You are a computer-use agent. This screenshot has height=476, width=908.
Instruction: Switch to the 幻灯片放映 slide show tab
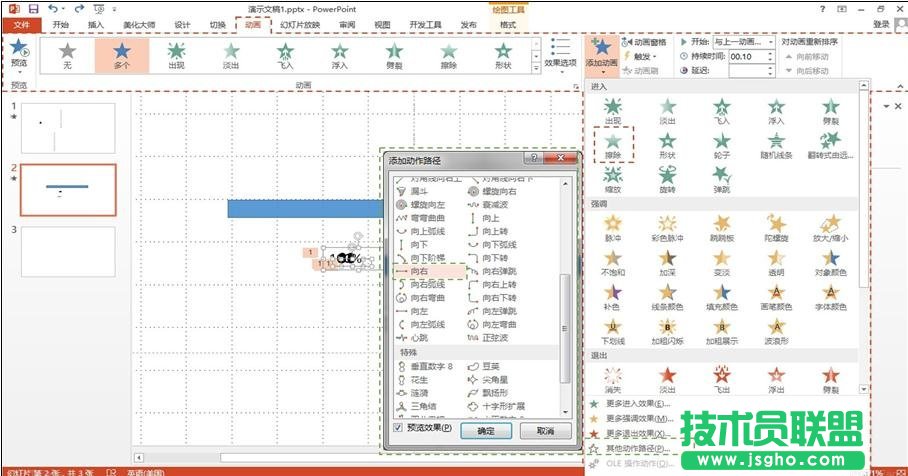tap(300, 25)
